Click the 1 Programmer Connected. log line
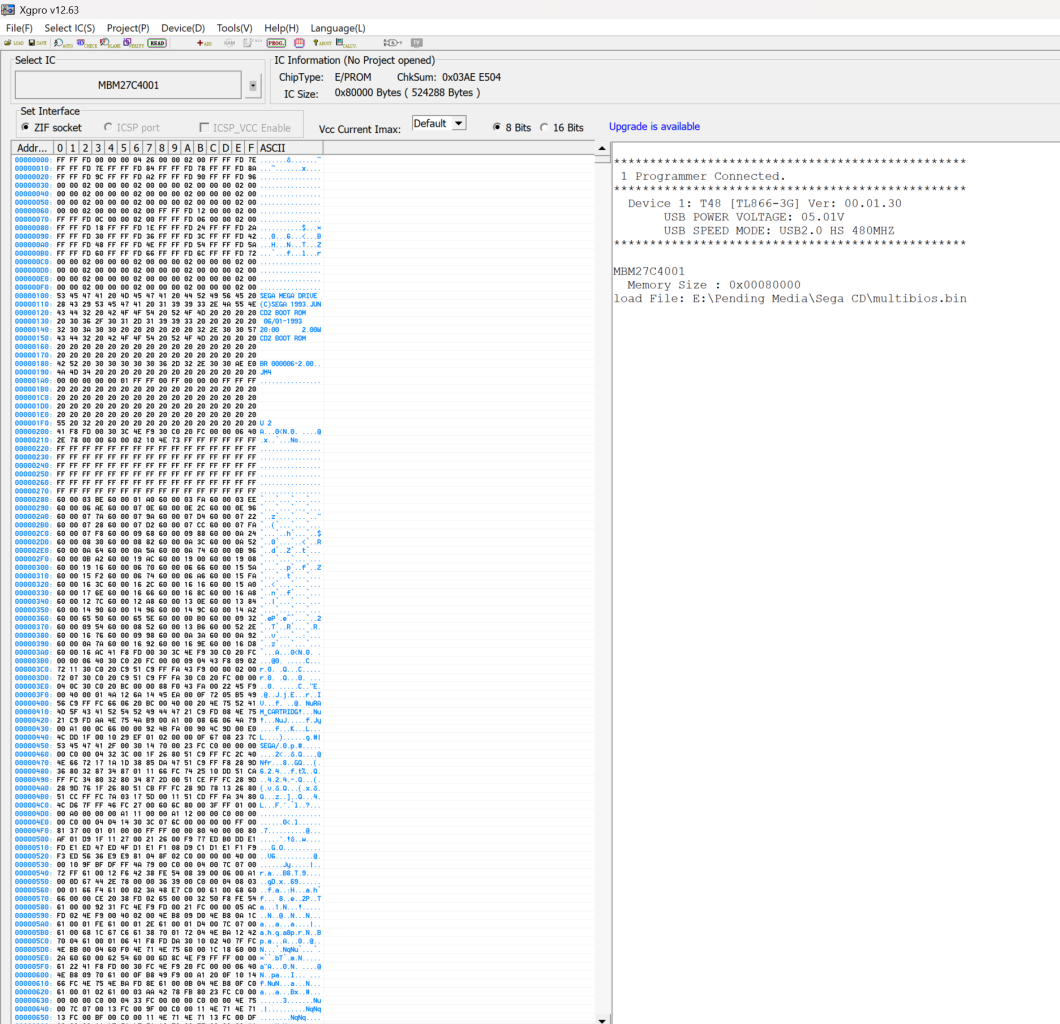The image size is (1060, 1024). [x=703, y=176]
